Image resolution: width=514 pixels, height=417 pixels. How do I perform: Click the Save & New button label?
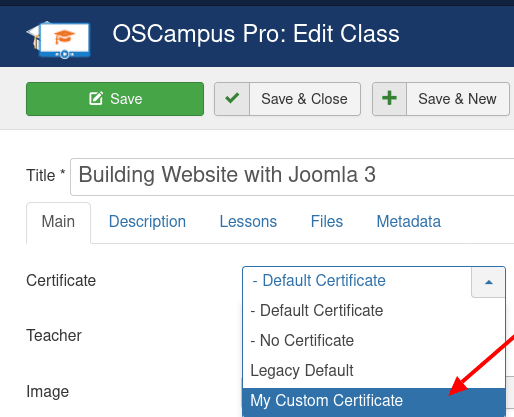[x=457, y=99]
